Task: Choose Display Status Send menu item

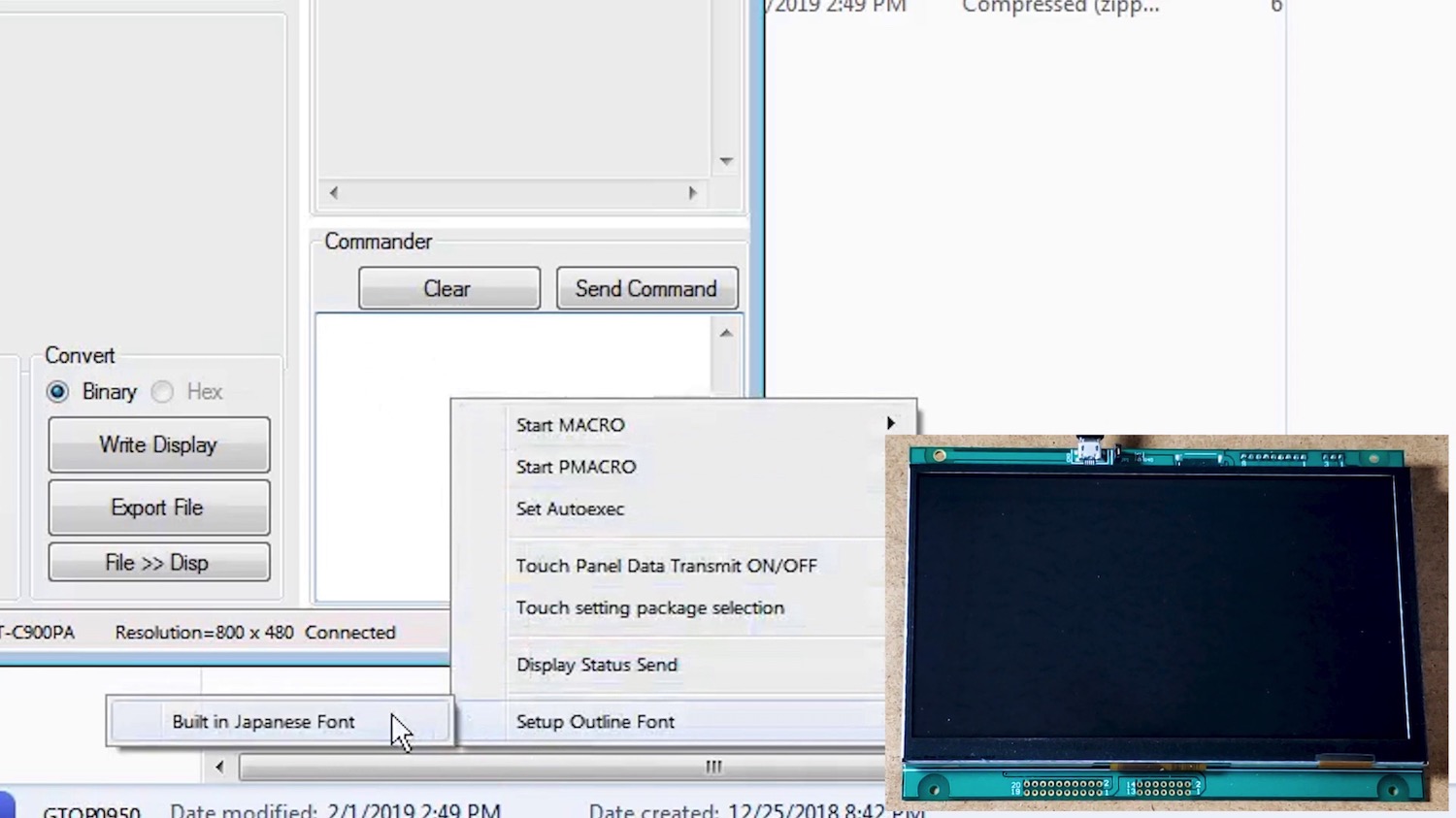Action: [597, 665]
